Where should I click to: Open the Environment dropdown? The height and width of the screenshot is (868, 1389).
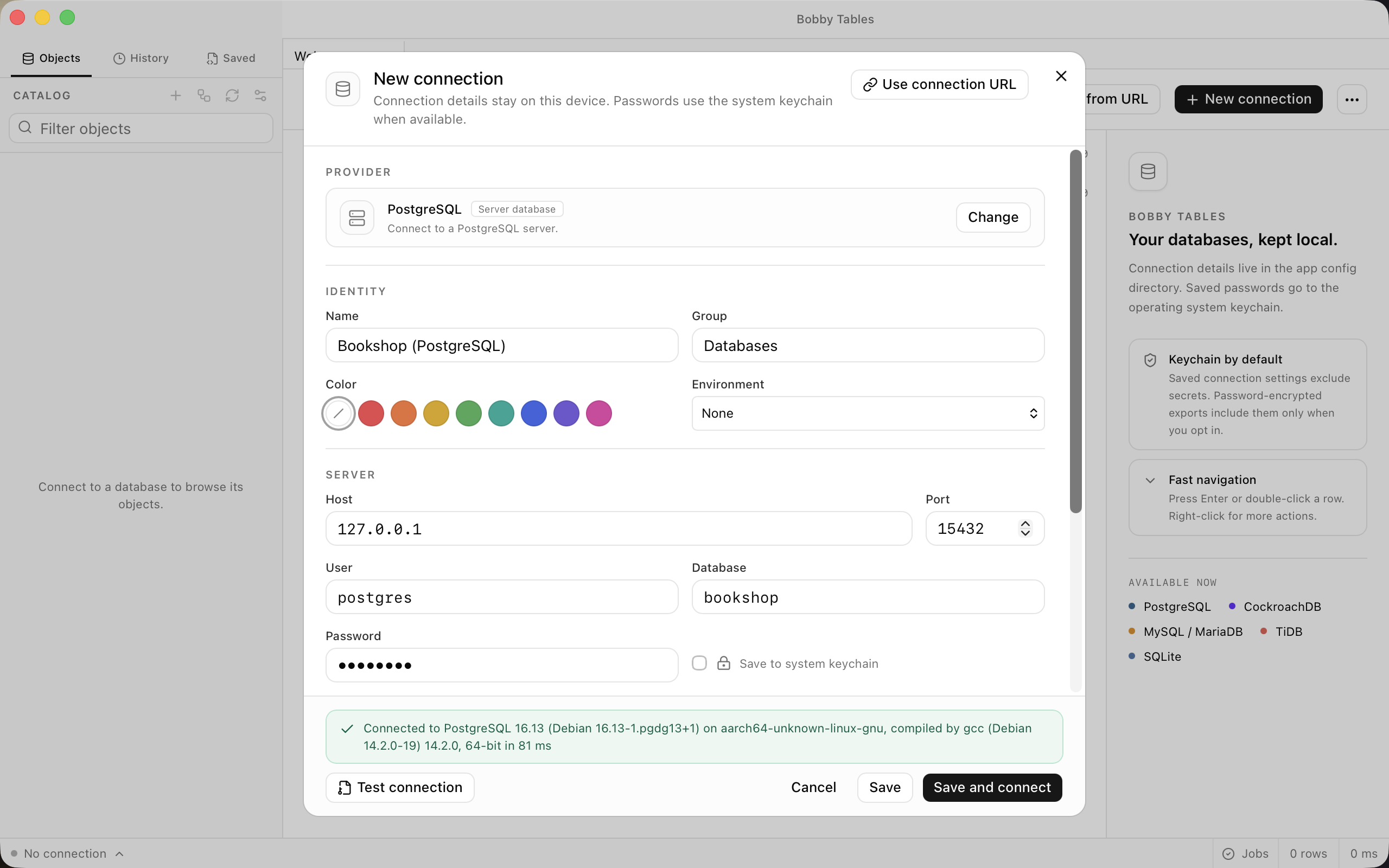pyautogui.click(x=868, y=413)
